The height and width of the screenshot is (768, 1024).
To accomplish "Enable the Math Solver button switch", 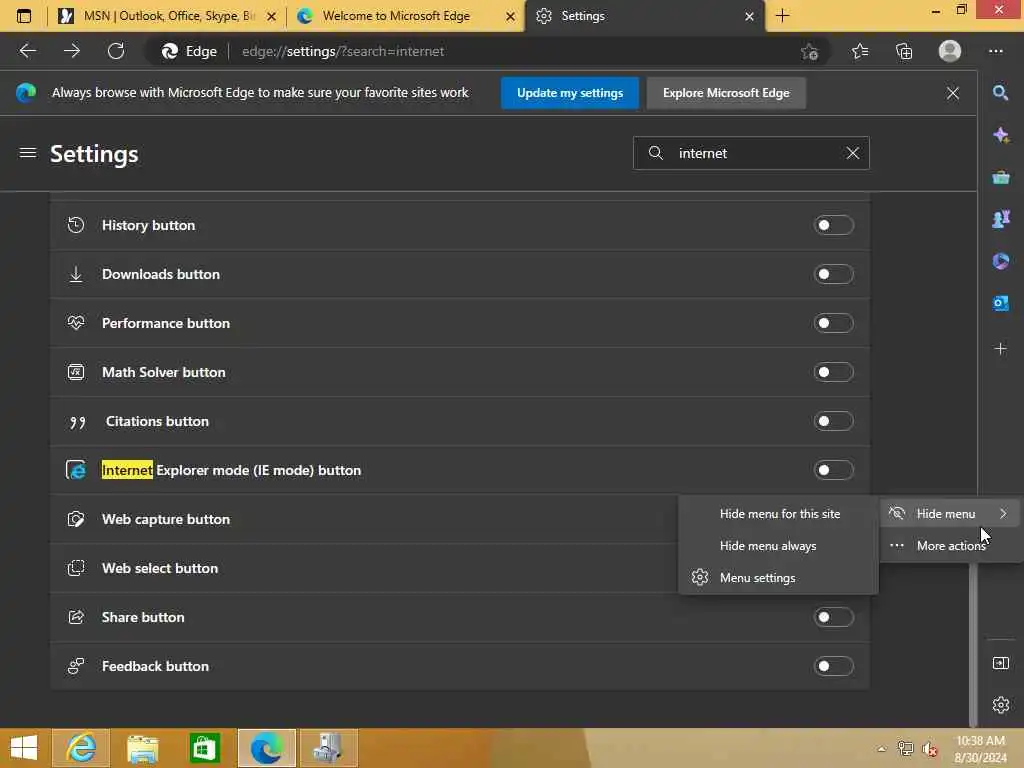I will pos(833,372).
